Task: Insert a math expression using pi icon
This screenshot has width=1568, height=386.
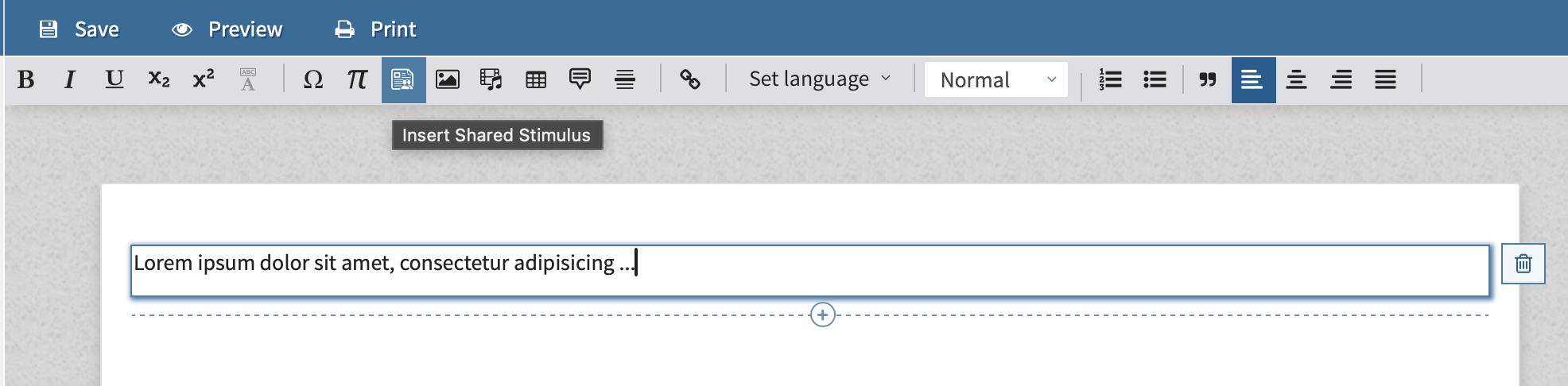Action: 357,79
